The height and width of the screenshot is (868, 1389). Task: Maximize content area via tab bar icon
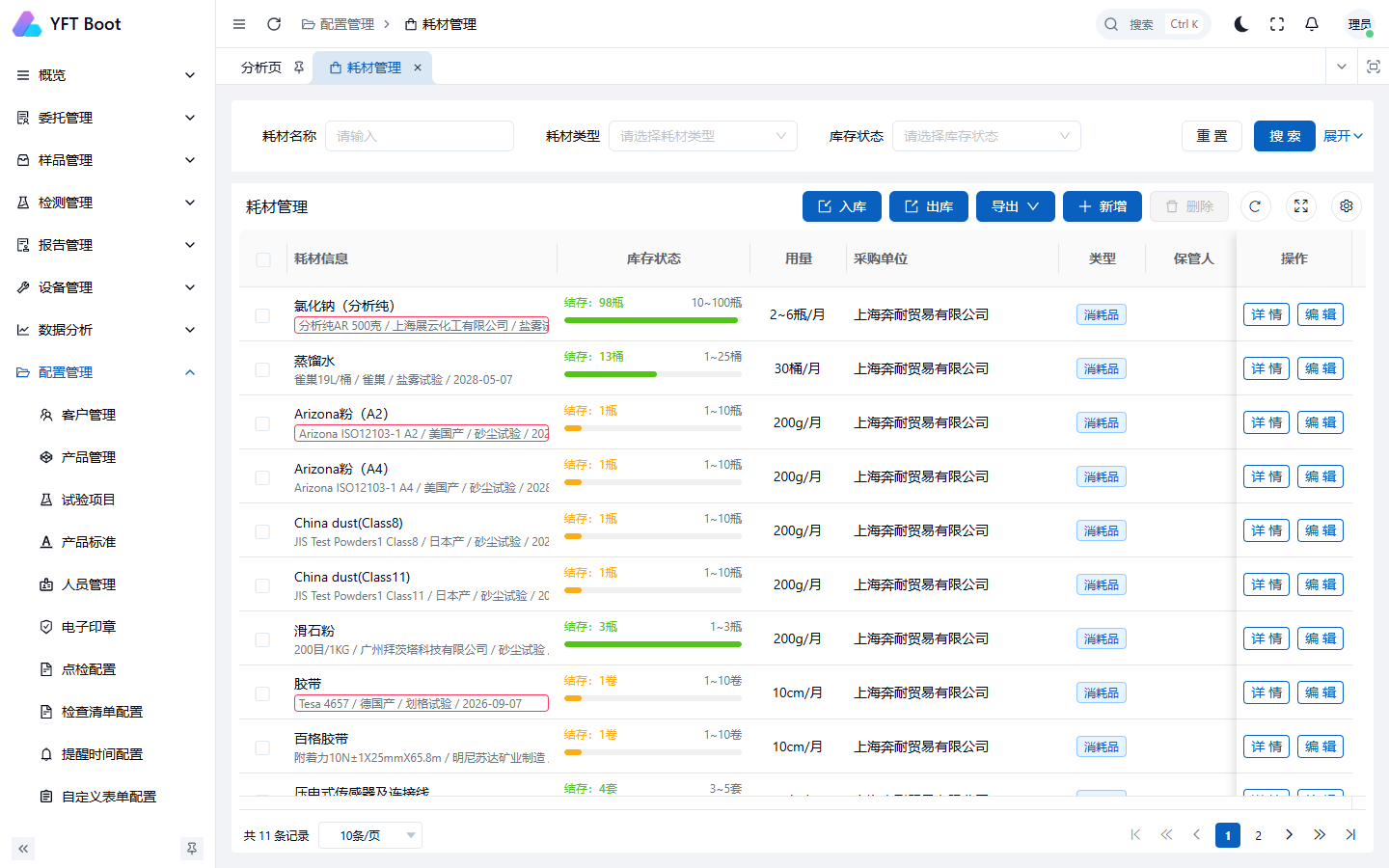click(x=1374, y=67)
